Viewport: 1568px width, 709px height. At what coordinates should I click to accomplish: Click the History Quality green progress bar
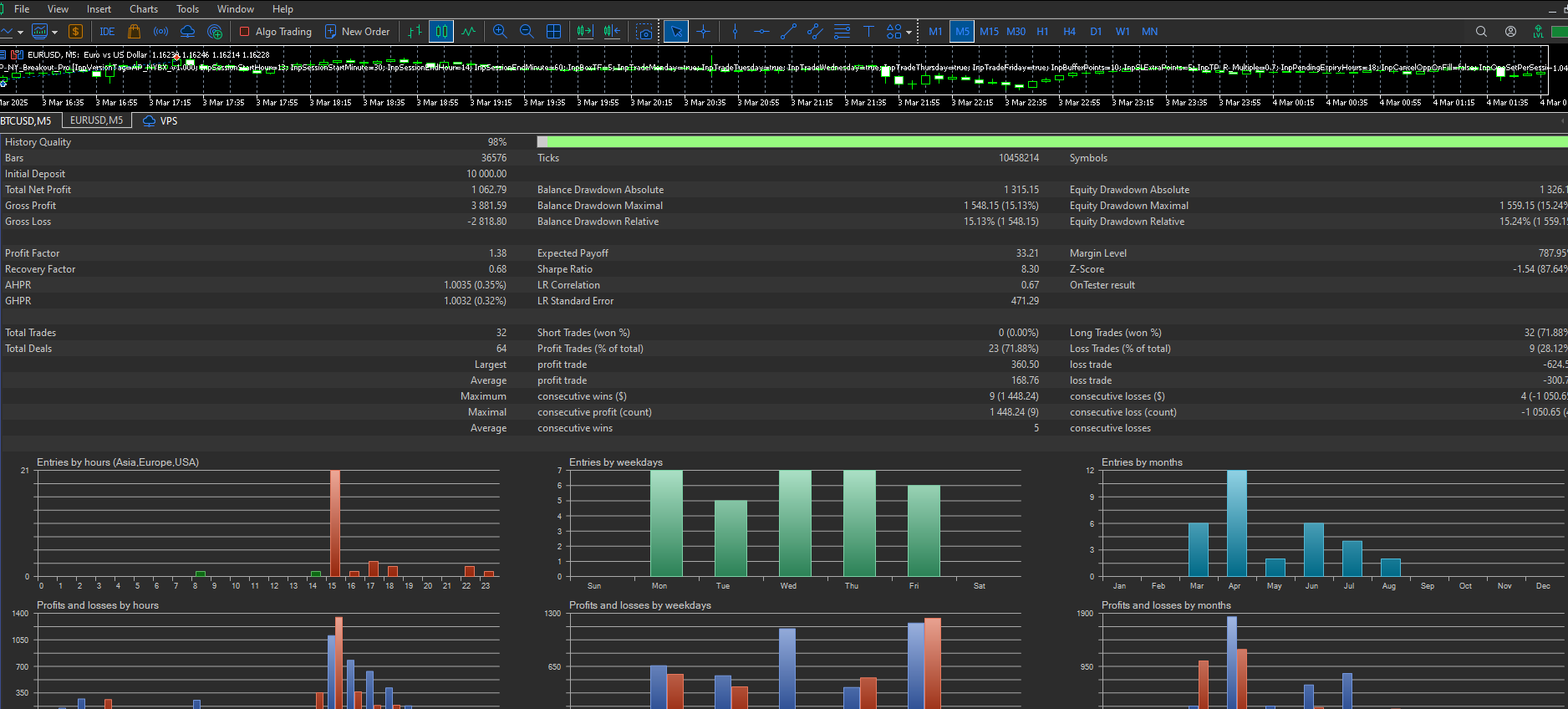pos(1051,142)
